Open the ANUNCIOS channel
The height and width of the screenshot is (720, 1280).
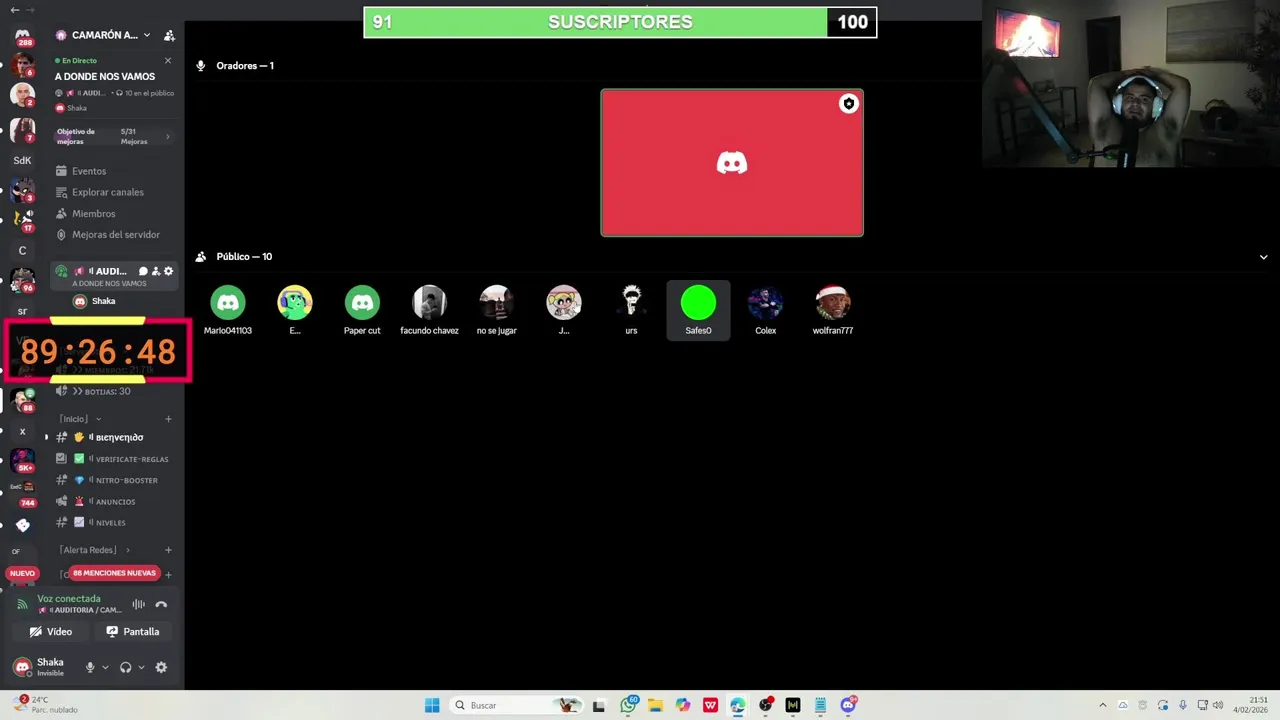[115, 501]
